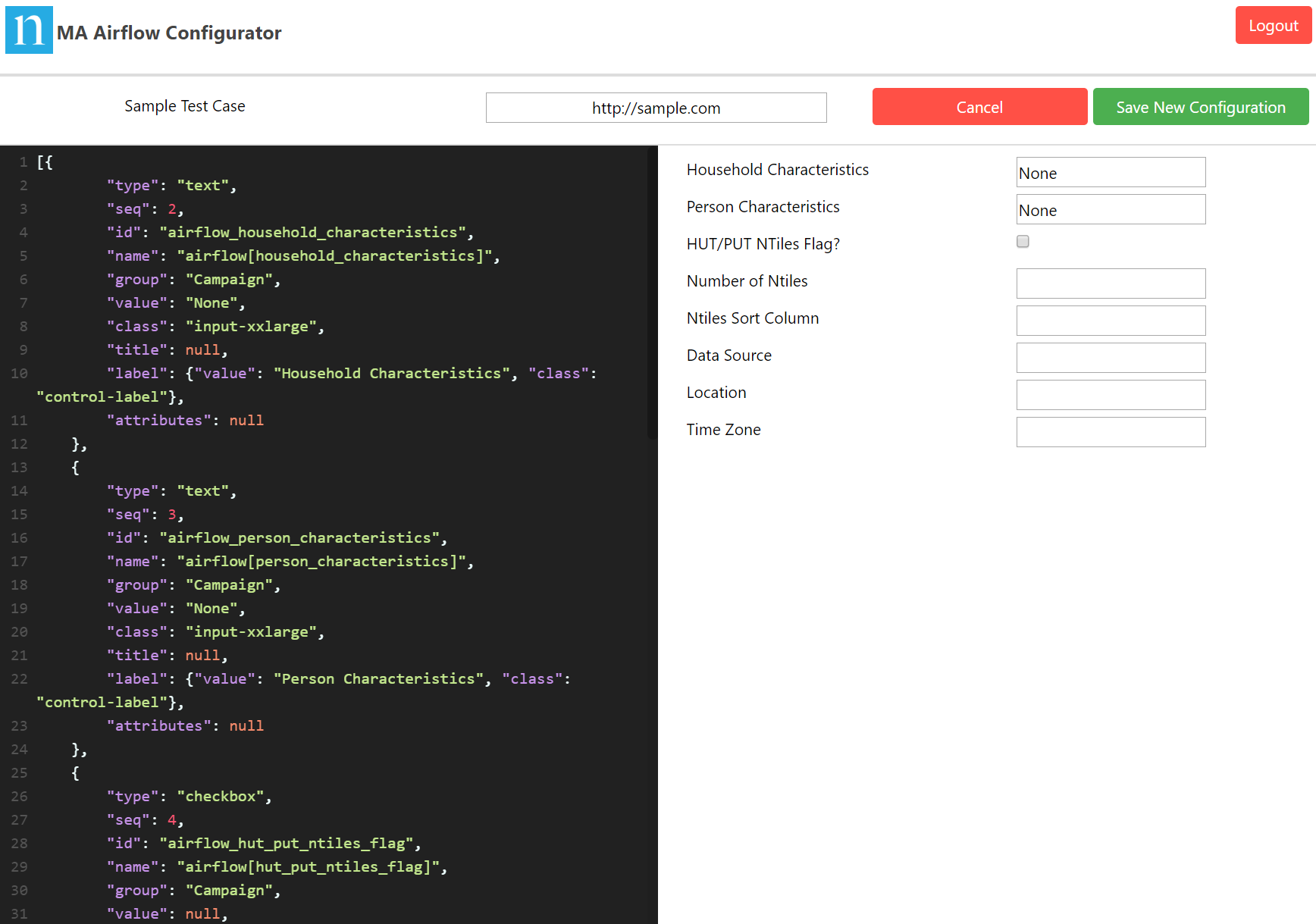Image resolution: width=1316 pixels, height=924 pixels.
Task: Click the Time Zone input field
Action: (1110, 432)
